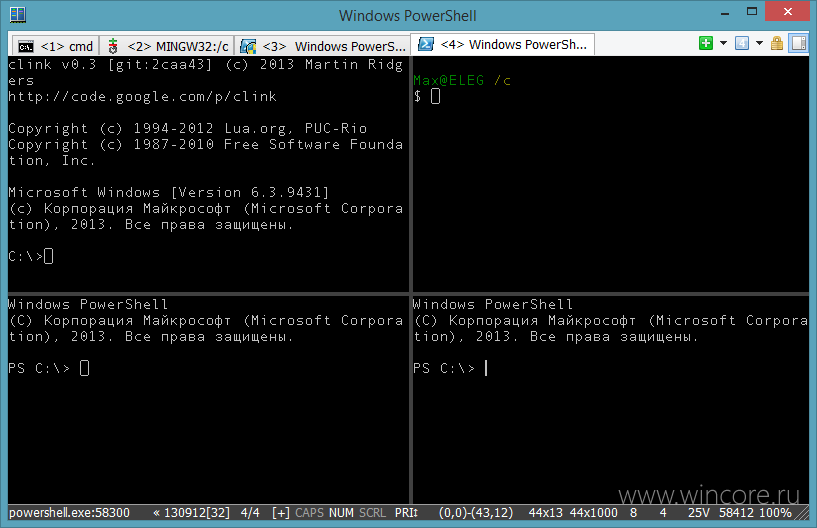Open the arrow beside console number icon
This screenshot has width=817, height=528.
(759, 43)
